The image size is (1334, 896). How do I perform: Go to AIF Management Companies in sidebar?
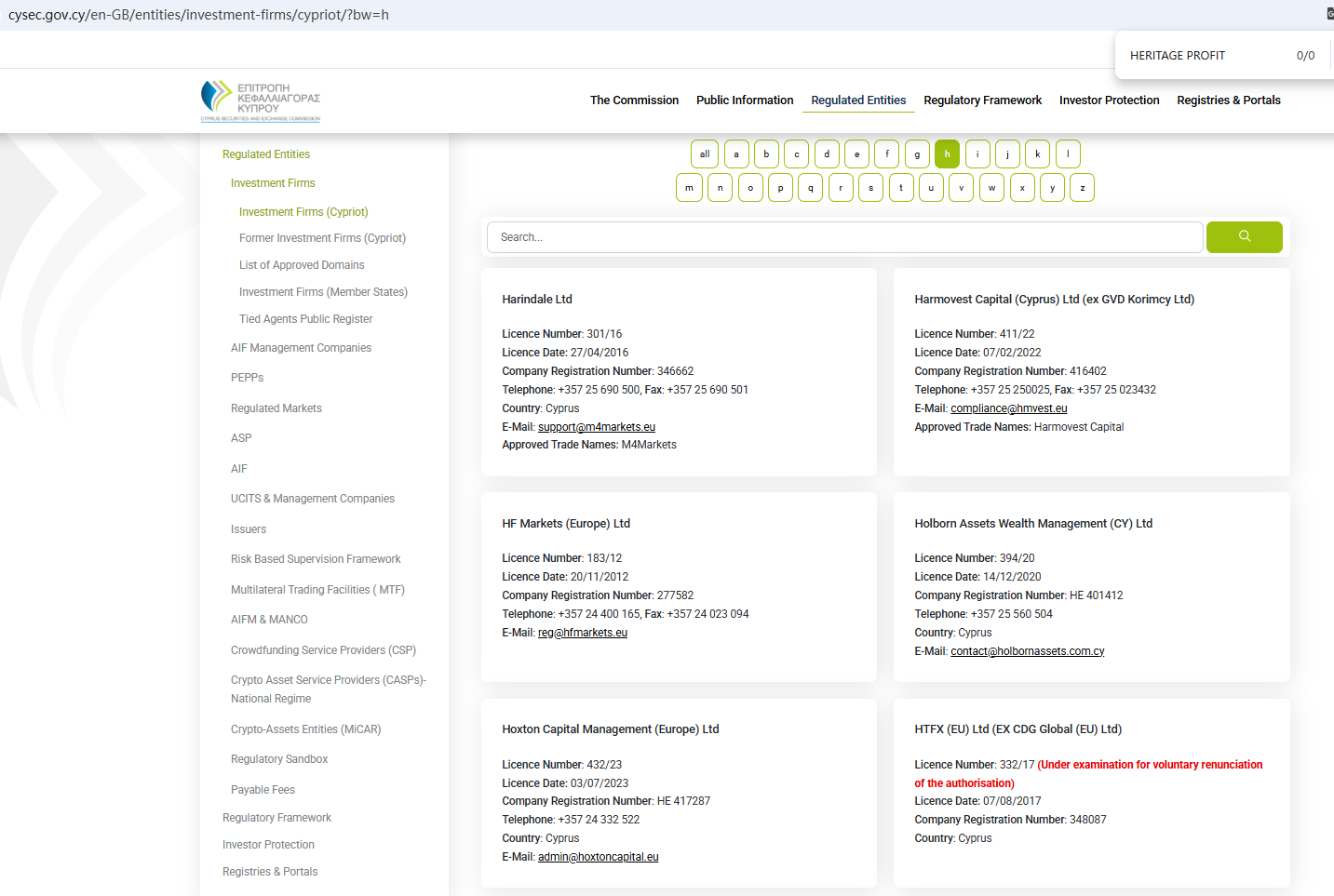tap(301, 348)
